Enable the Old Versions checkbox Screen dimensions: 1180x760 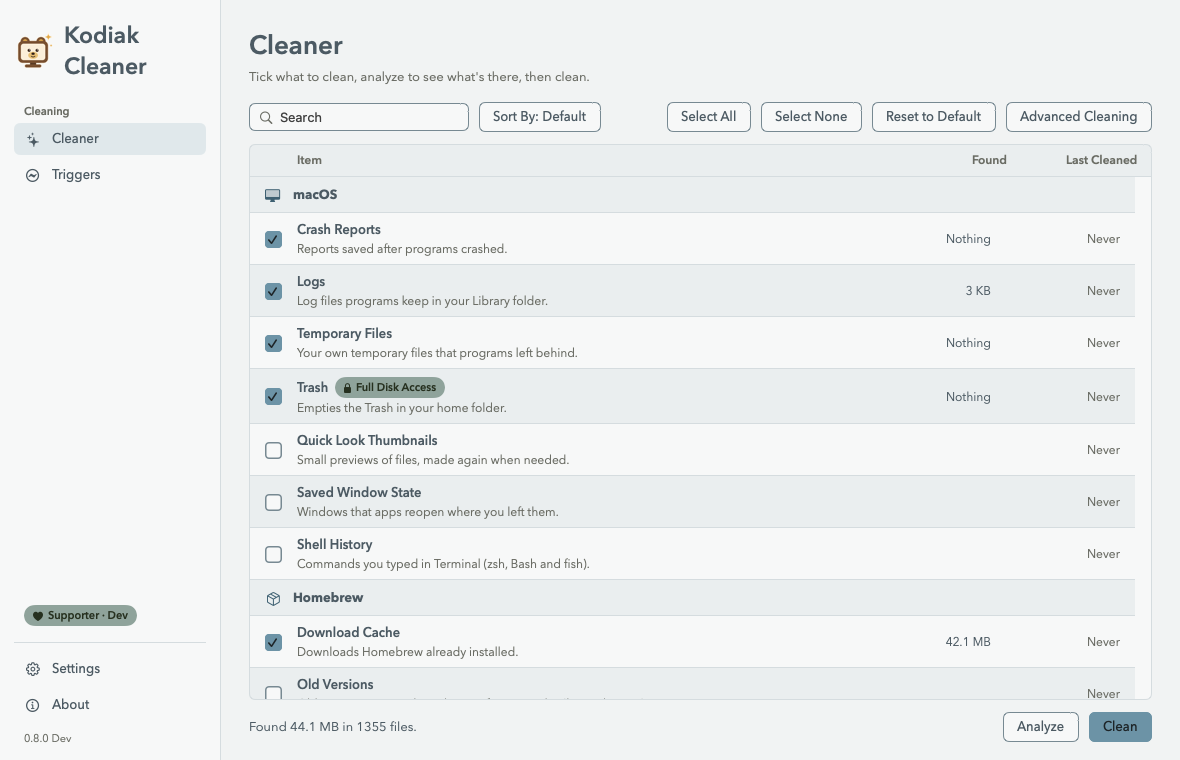273,692
